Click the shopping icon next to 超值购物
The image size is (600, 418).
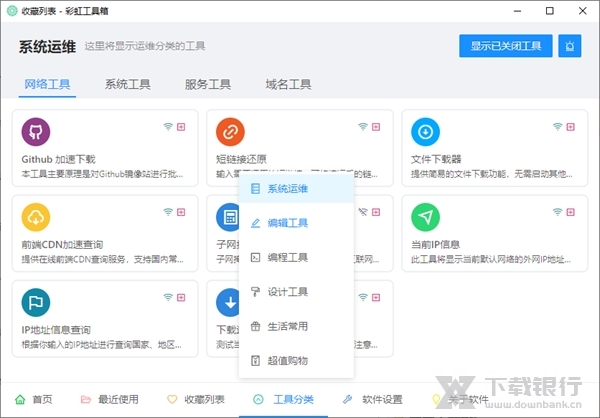point(255,361)
